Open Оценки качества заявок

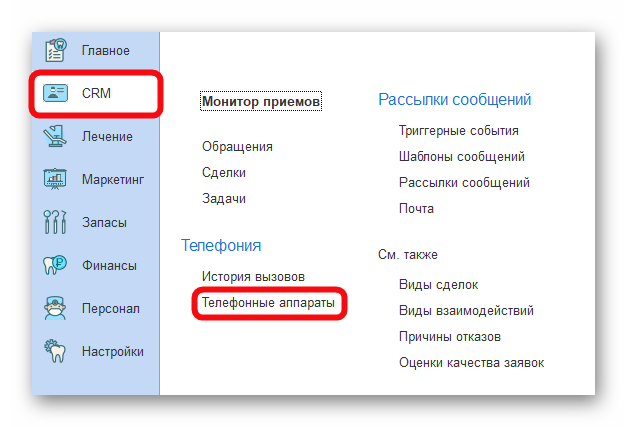pyautogui.click(x=471, y=363)
